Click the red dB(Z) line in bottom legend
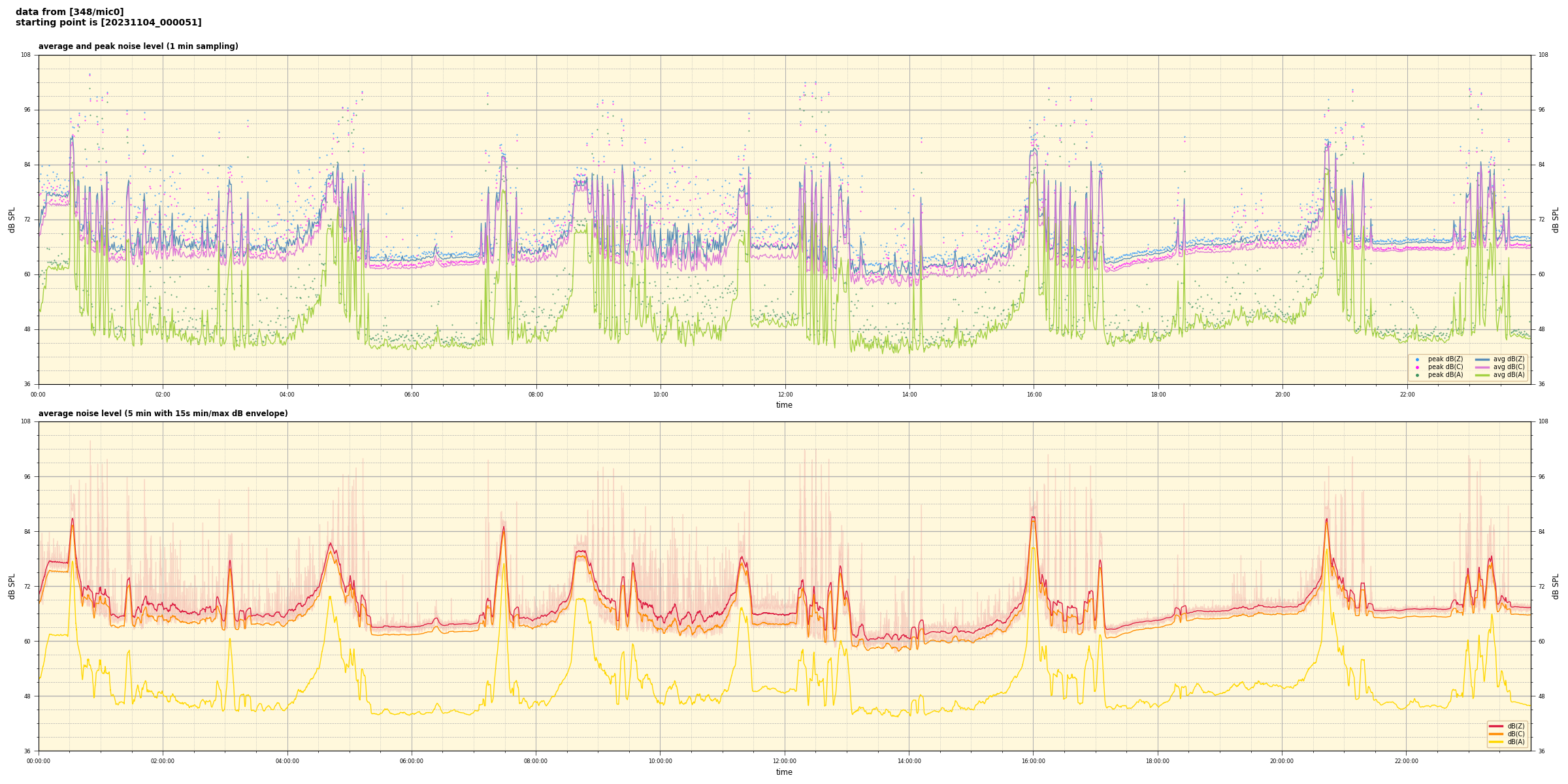This screenshot has height=784, width=1568. (x=1496, y=726)
